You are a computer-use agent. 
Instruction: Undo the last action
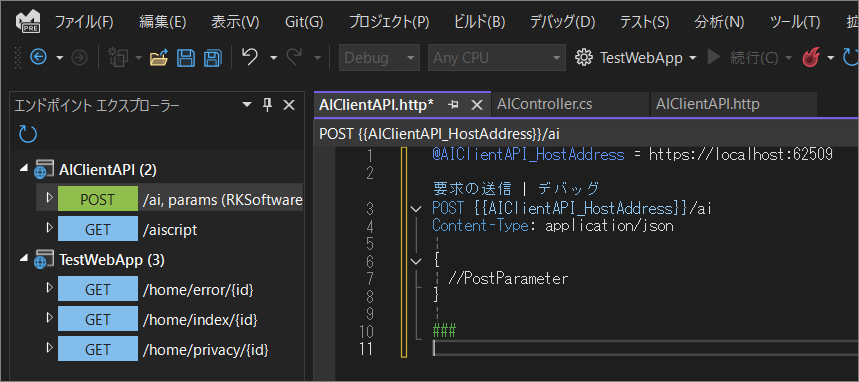[x=250, y=57]
